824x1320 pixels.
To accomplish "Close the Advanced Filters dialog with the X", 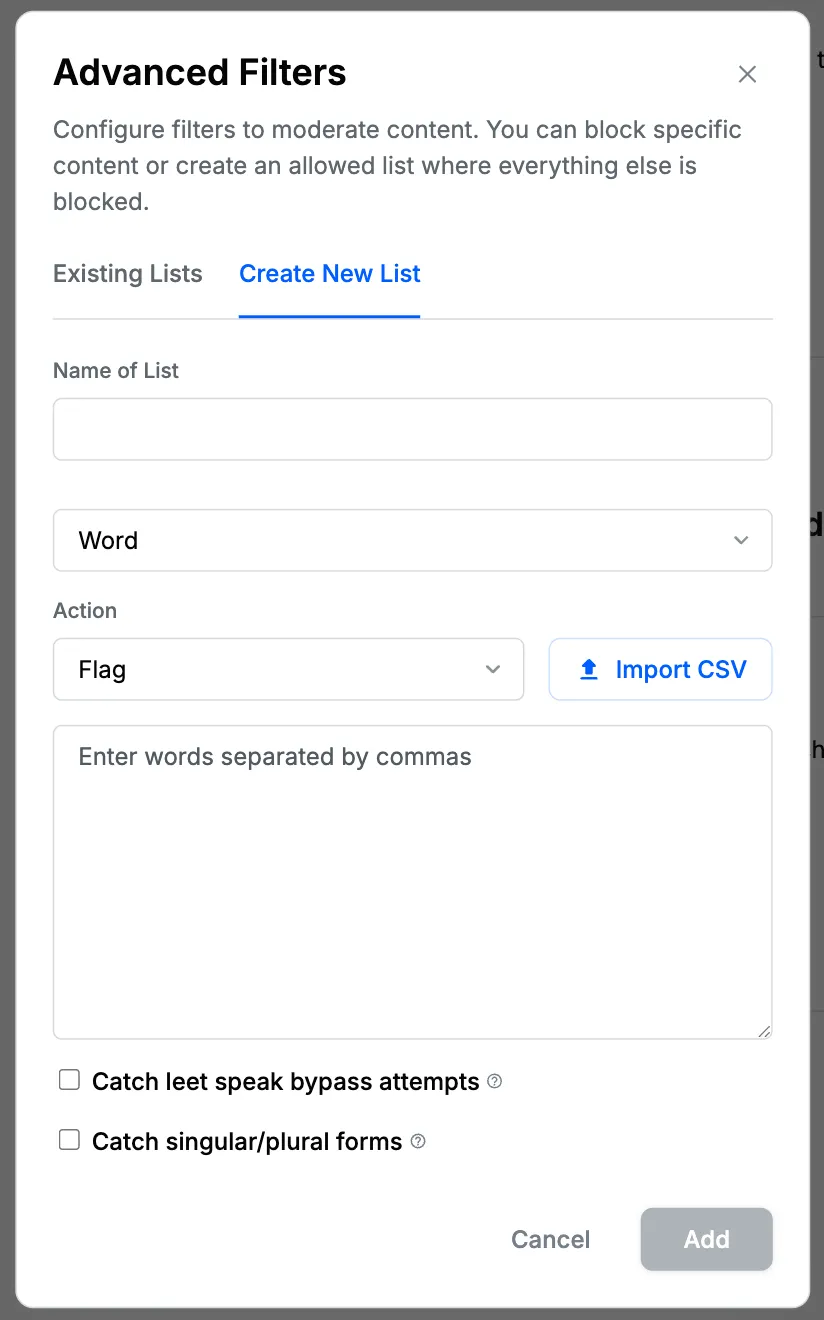I will pos(747,74).
